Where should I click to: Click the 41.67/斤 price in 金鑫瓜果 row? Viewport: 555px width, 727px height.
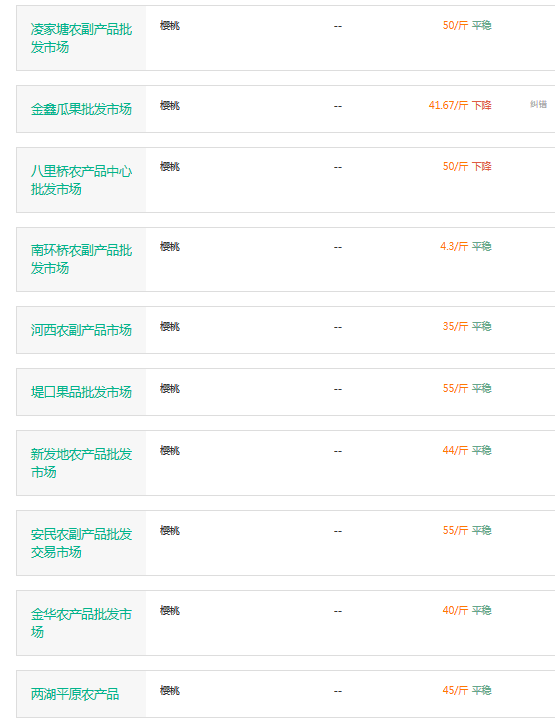click(x=448, y=105)
